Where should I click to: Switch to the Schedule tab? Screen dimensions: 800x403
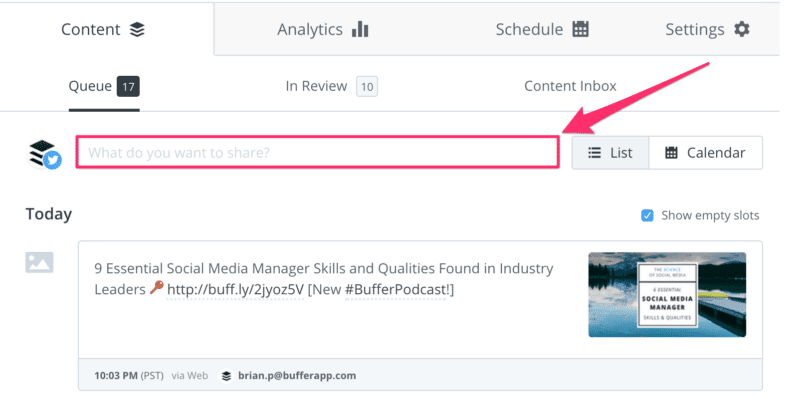pyautogui.click(x=542, y=29)
